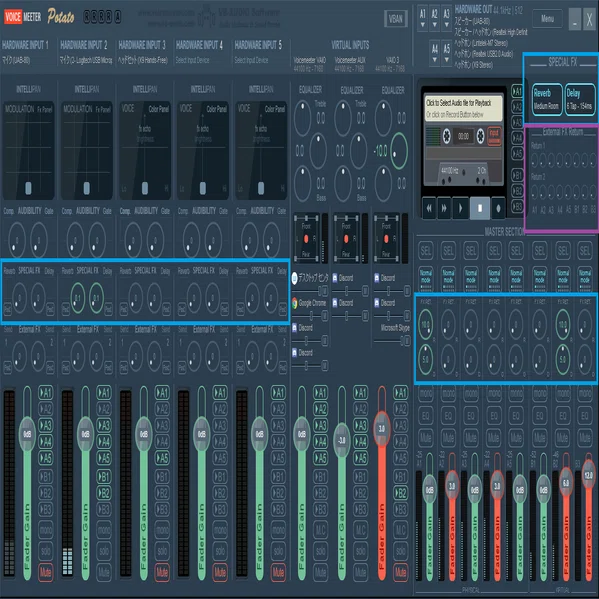Screen dimensions: 599x599
Task: Click Hardware Input 1's gate knob
Action: 39,240
